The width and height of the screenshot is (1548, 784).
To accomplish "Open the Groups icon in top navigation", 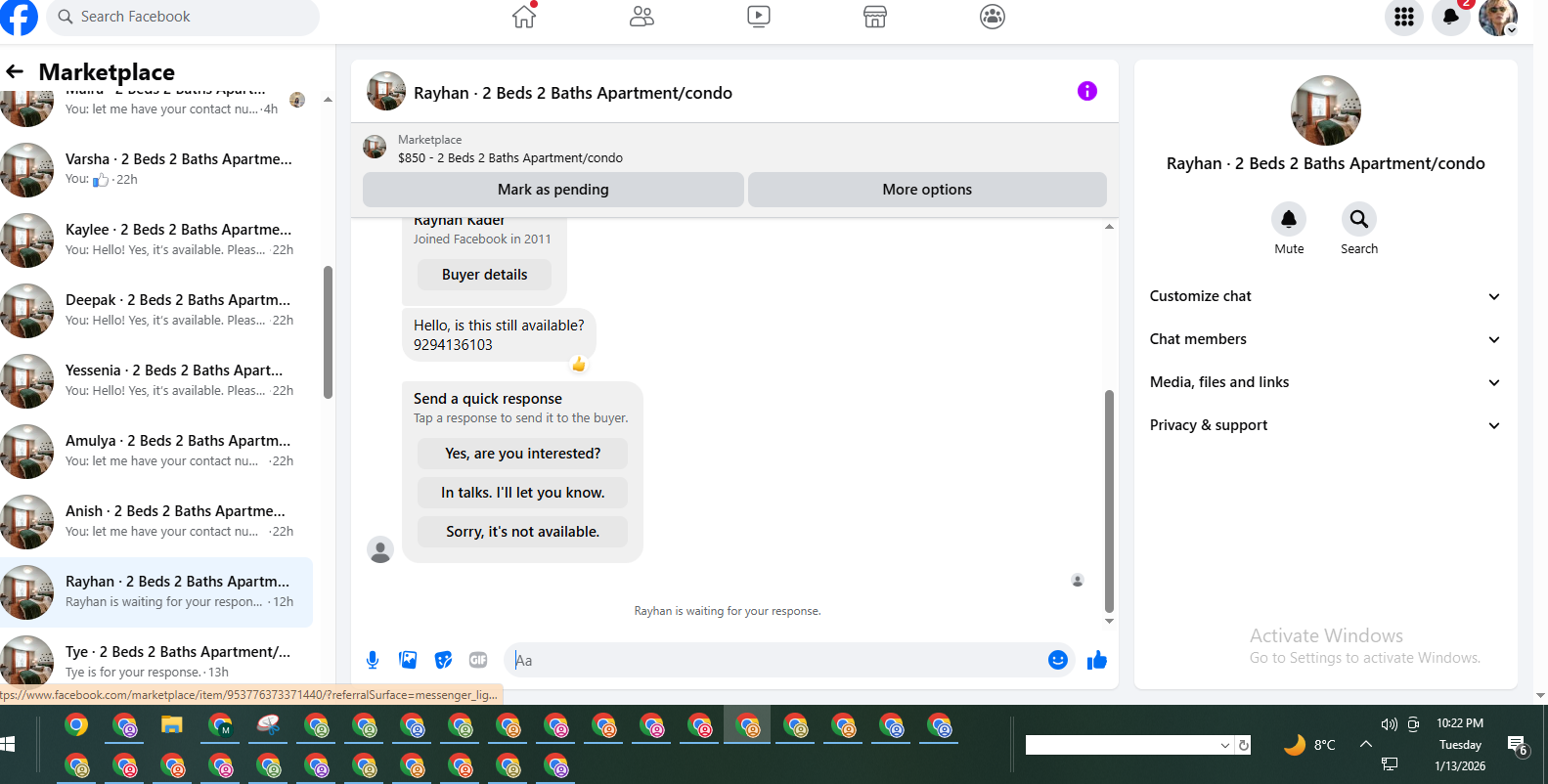I will [x=993, y=17].
